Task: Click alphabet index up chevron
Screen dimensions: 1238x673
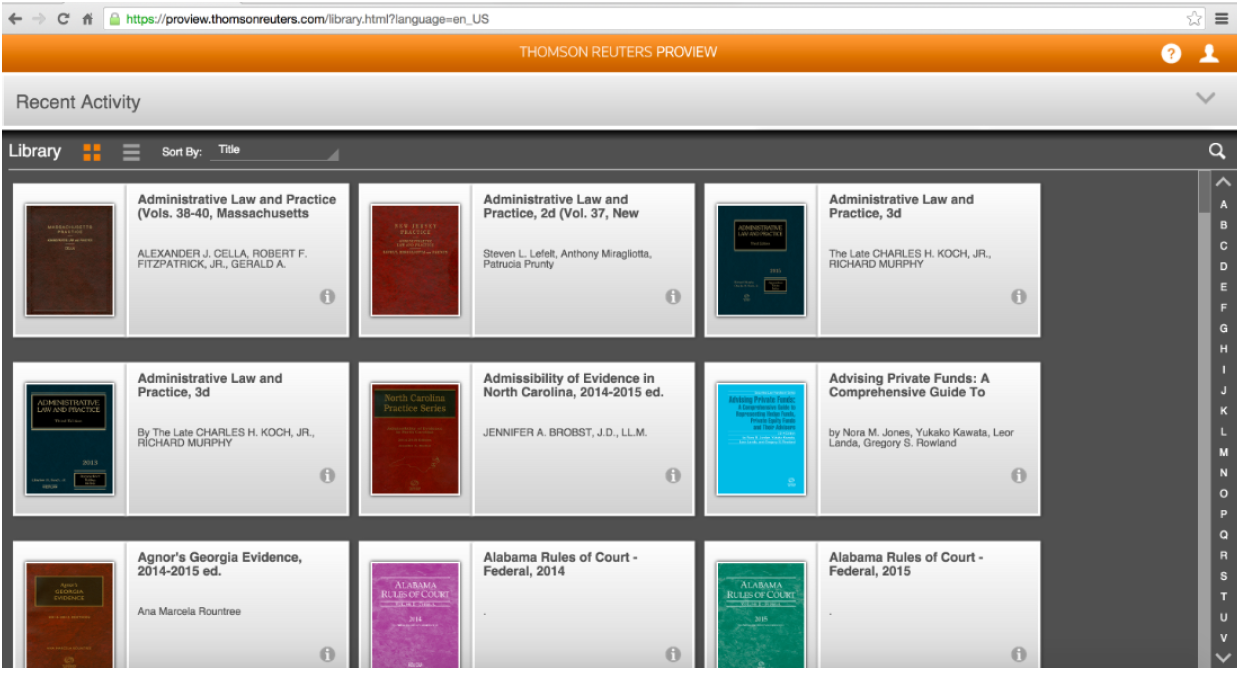Action: point(1224,183)
